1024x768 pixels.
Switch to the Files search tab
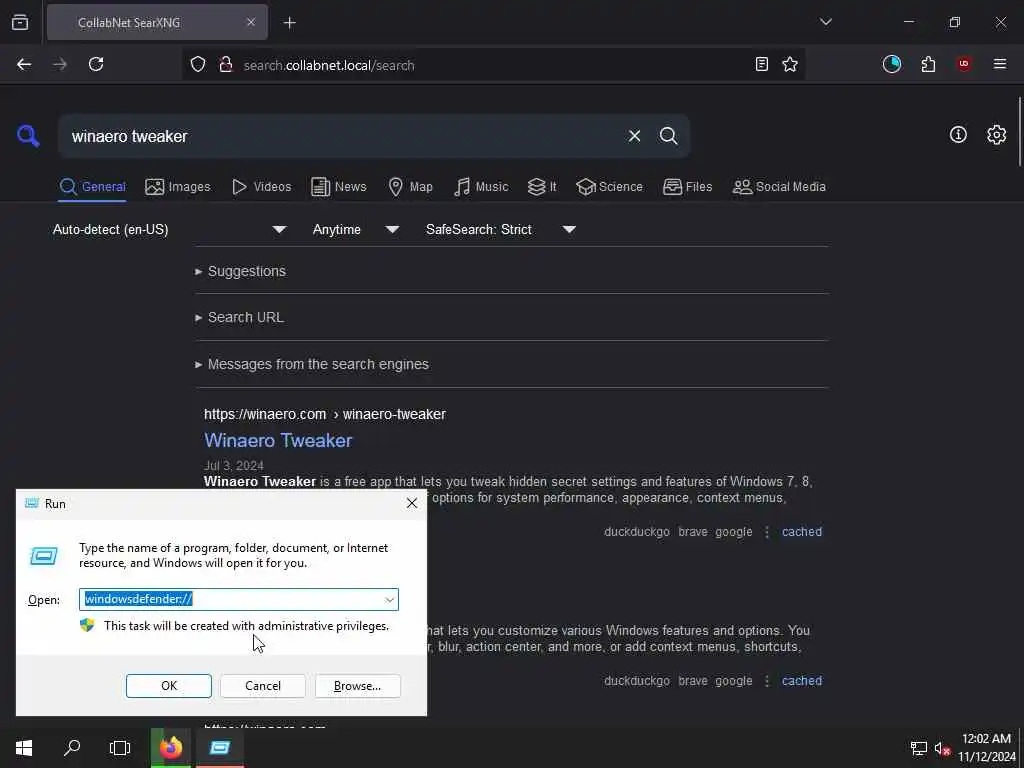(x=688, y=187)
